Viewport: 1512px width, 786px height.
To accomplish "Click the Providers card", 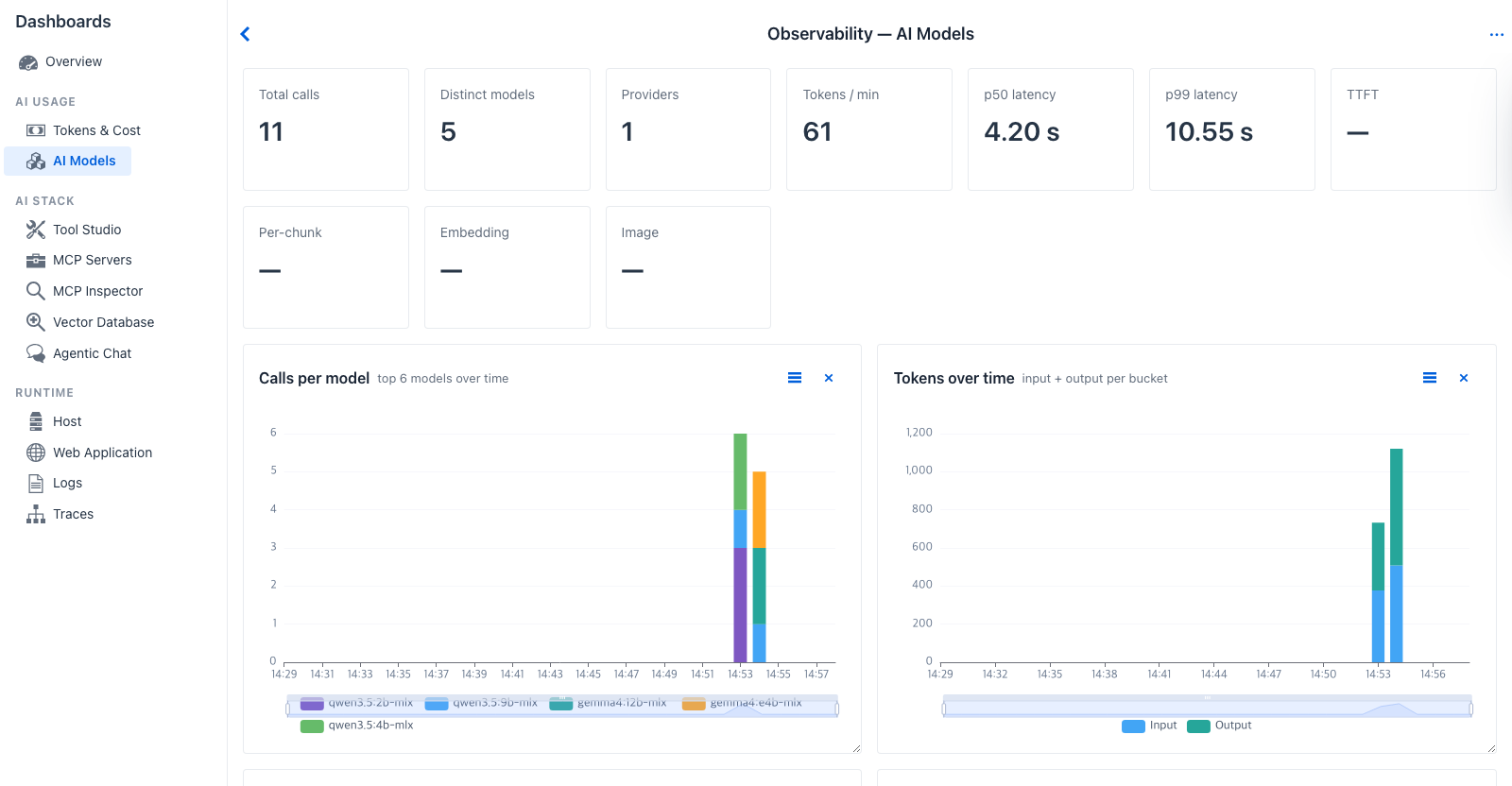I will (688, 129).
